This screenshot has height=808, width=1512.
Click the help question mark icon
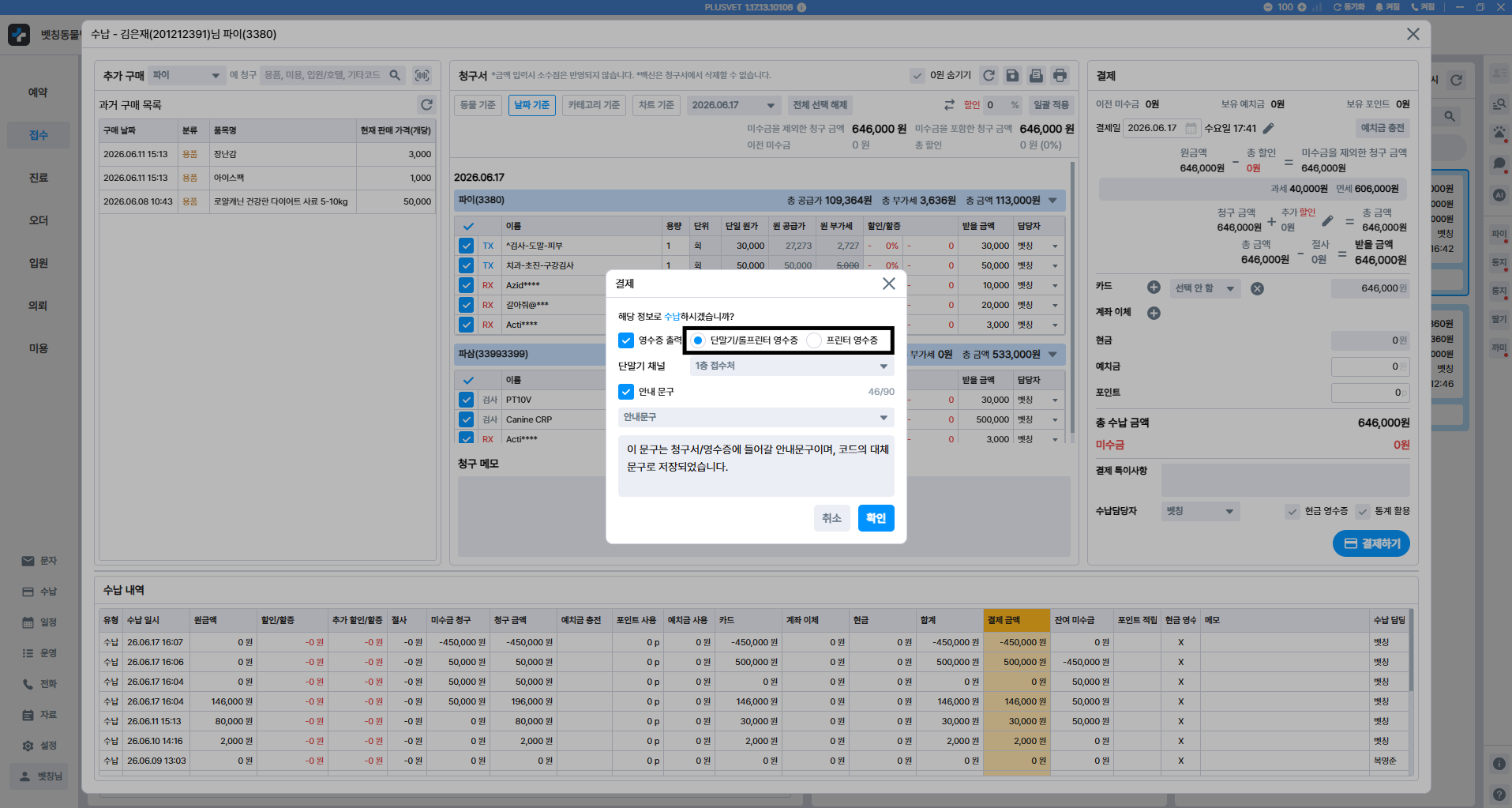coord(1499,794)
